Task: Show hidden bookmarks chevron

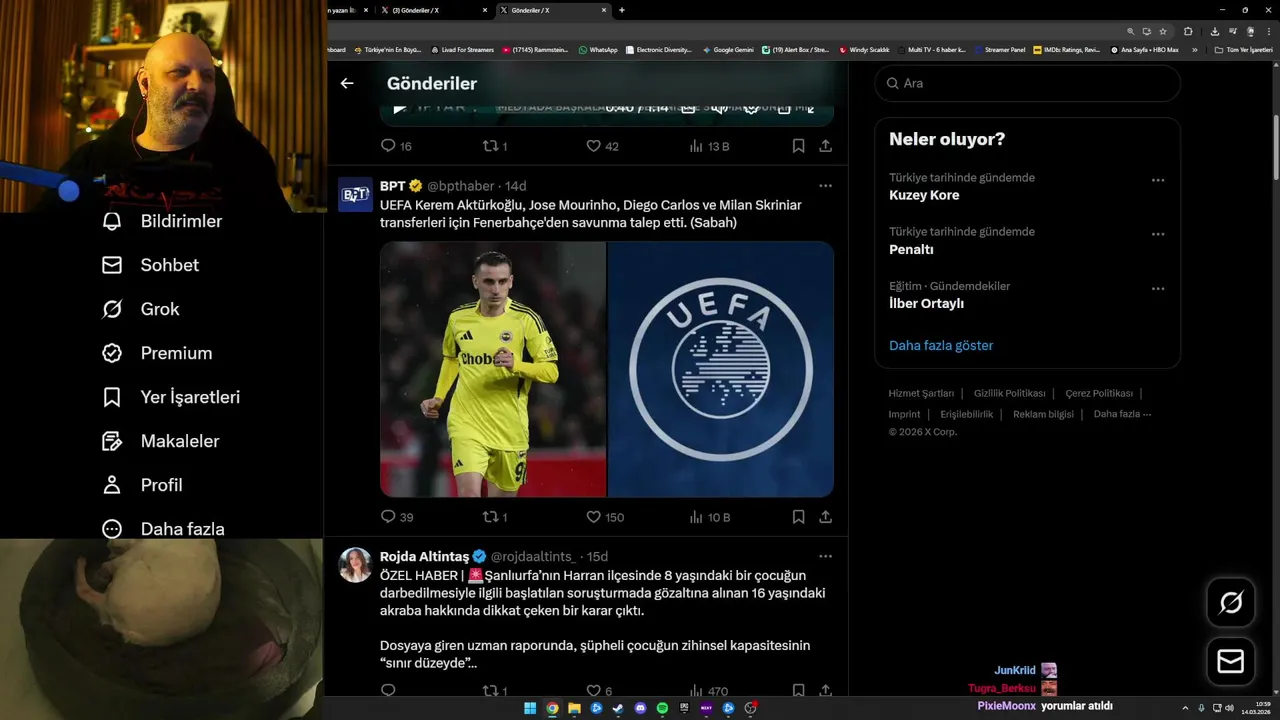Action: point(1194,49)
